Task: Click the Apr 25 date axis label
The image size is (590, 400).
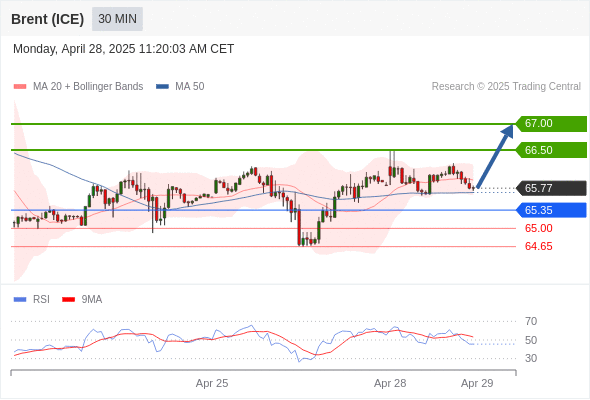Action: [212, 383]
